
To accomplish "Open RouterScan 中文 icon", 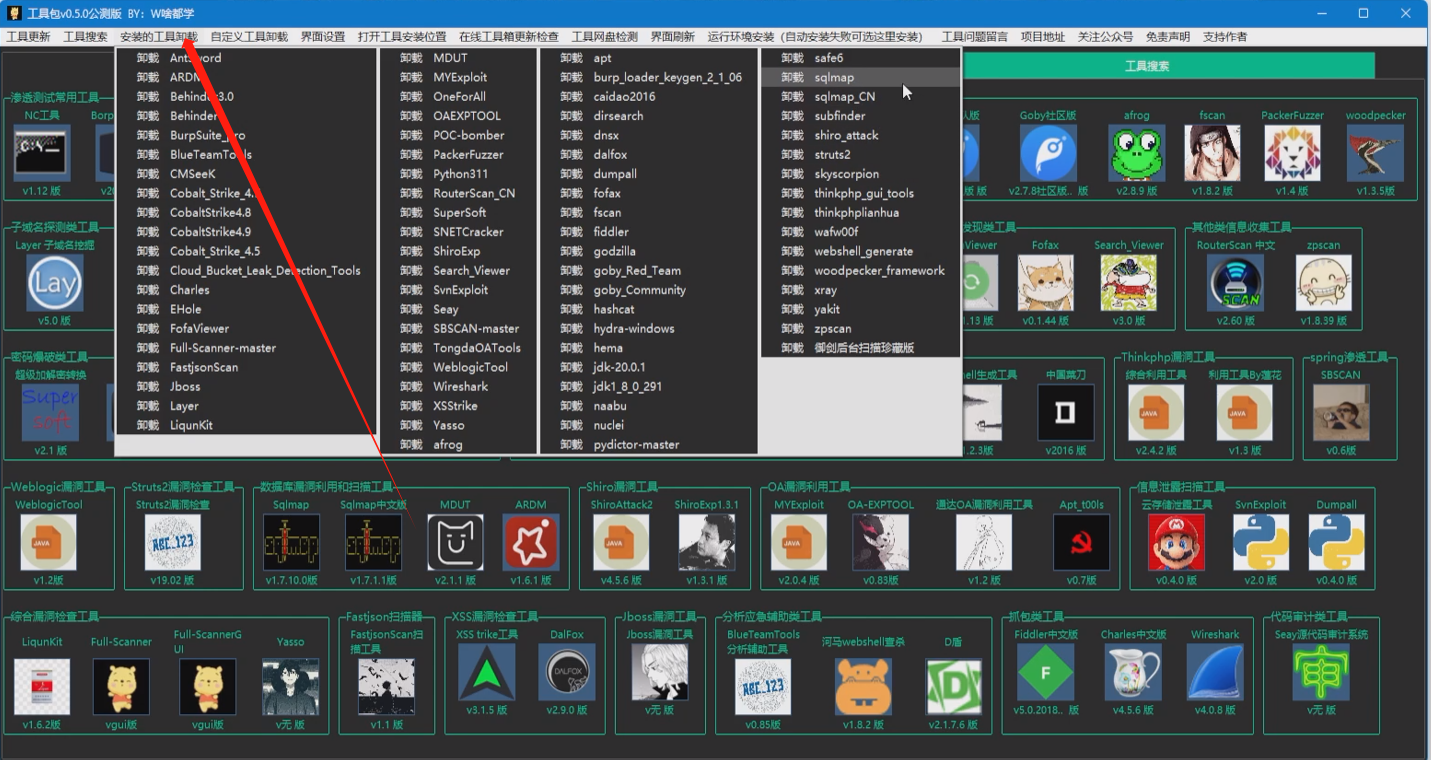I will point(1235,283).
